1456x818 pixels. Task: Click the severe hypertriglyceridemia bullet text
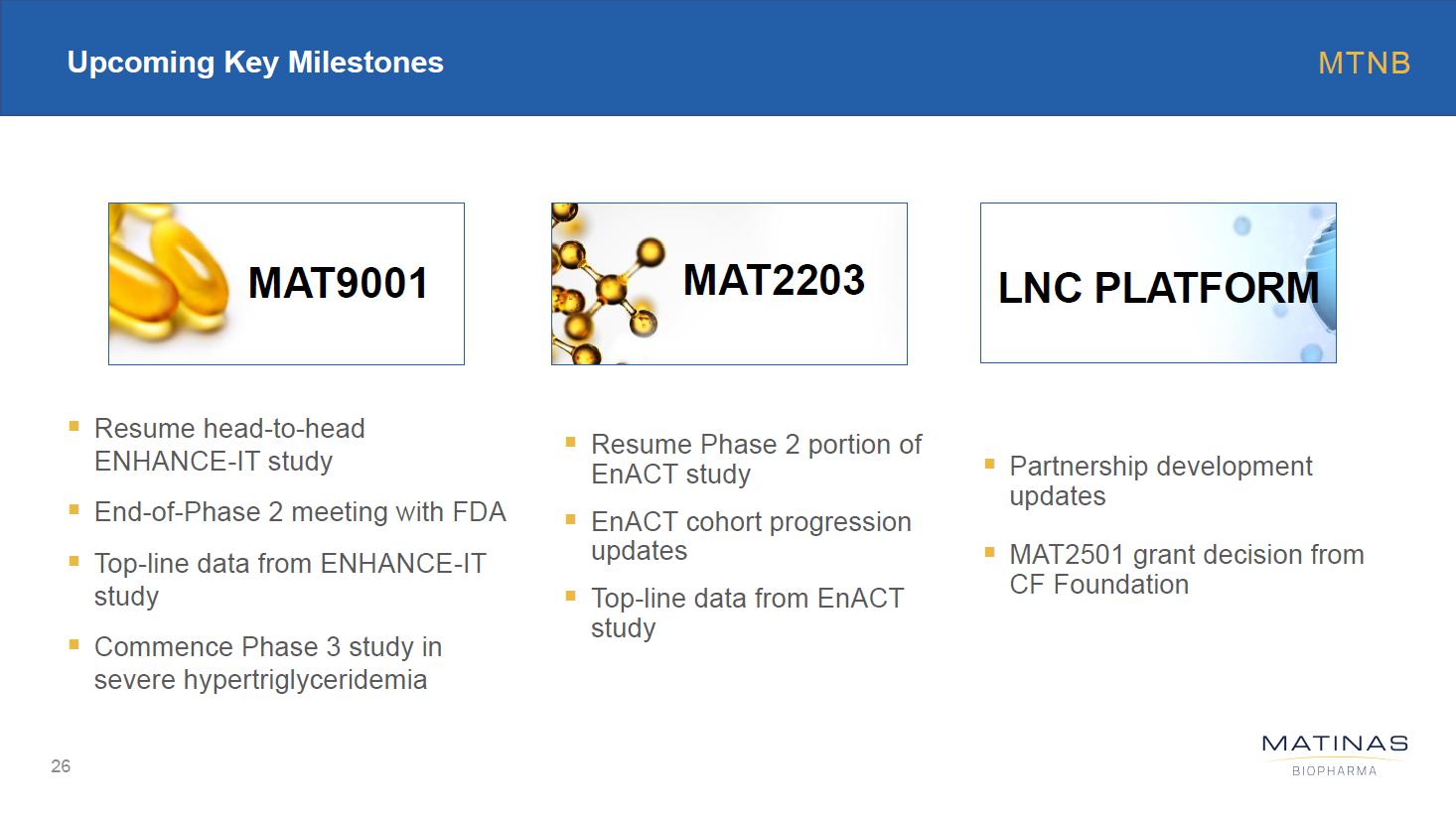coord(260,680)
